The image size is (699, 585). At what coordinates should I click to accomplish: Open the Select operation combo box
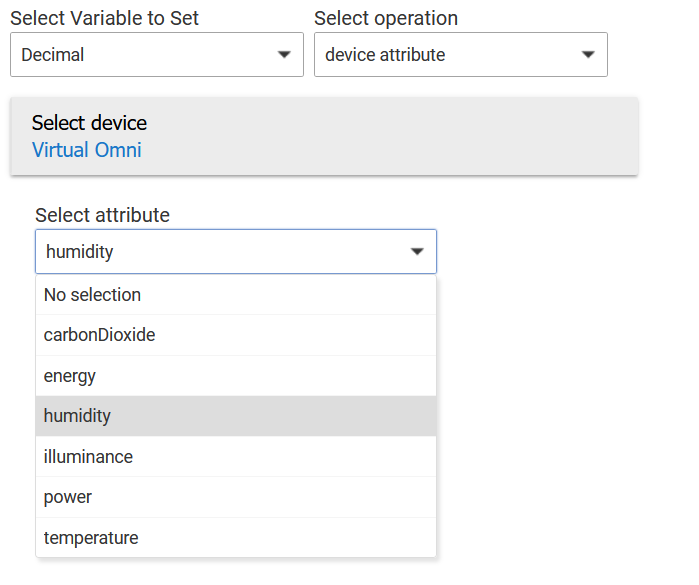tap(460, 55)
